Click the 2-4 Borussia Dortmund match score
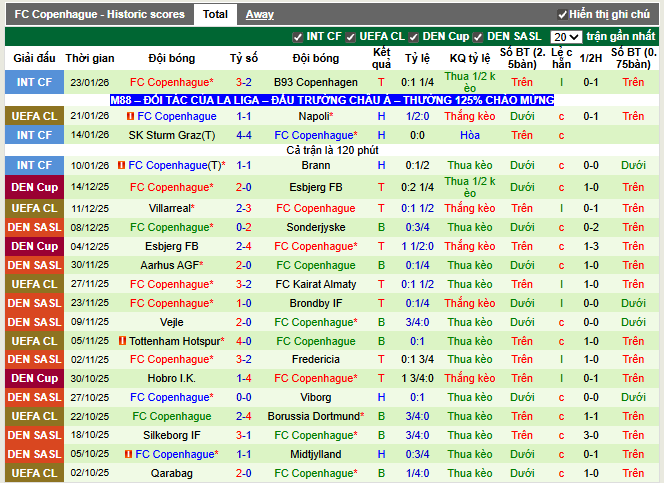 [x=243, y=416]
